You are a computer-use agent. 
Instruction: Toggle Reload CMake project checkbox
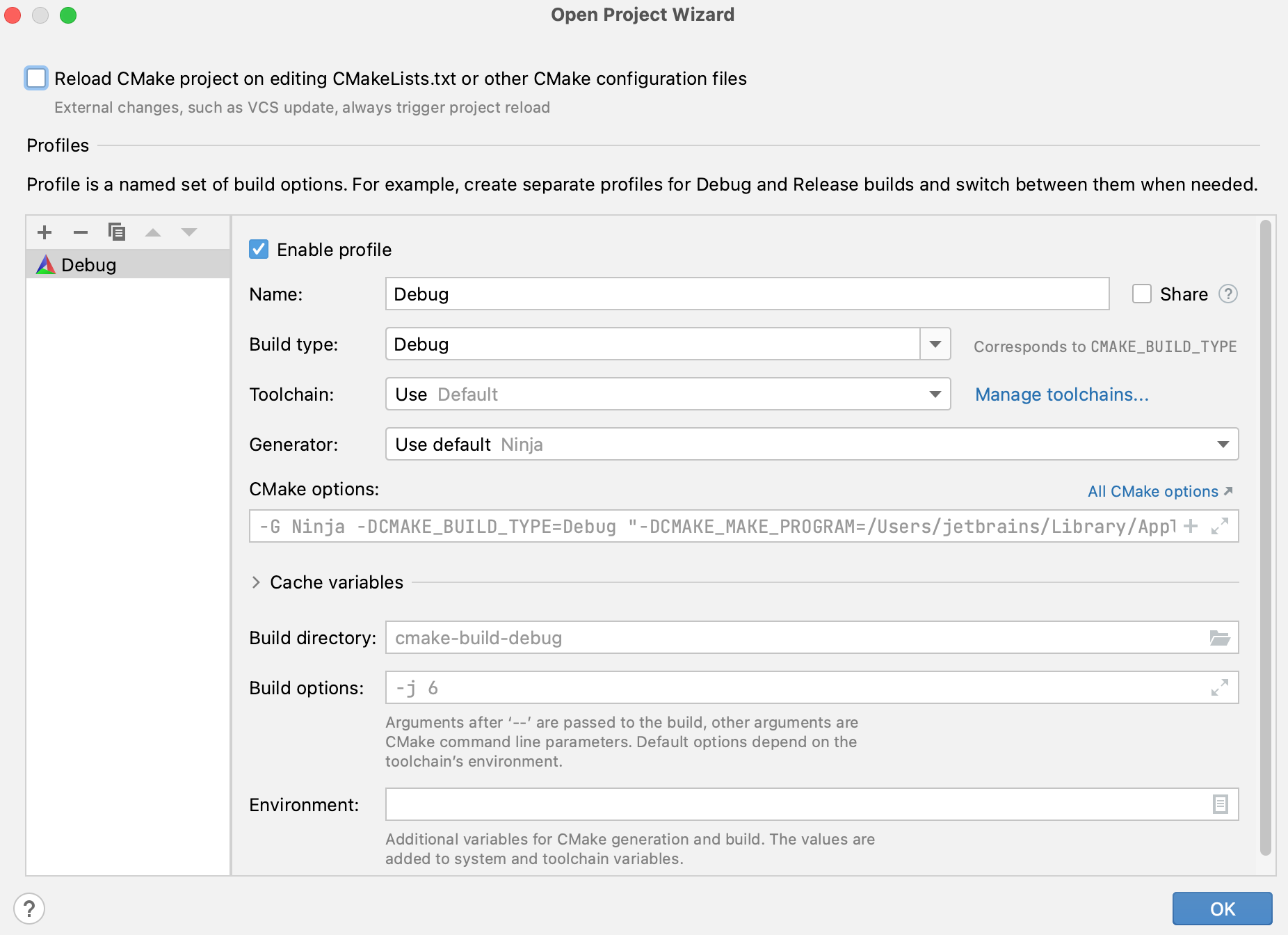(36, 78)
